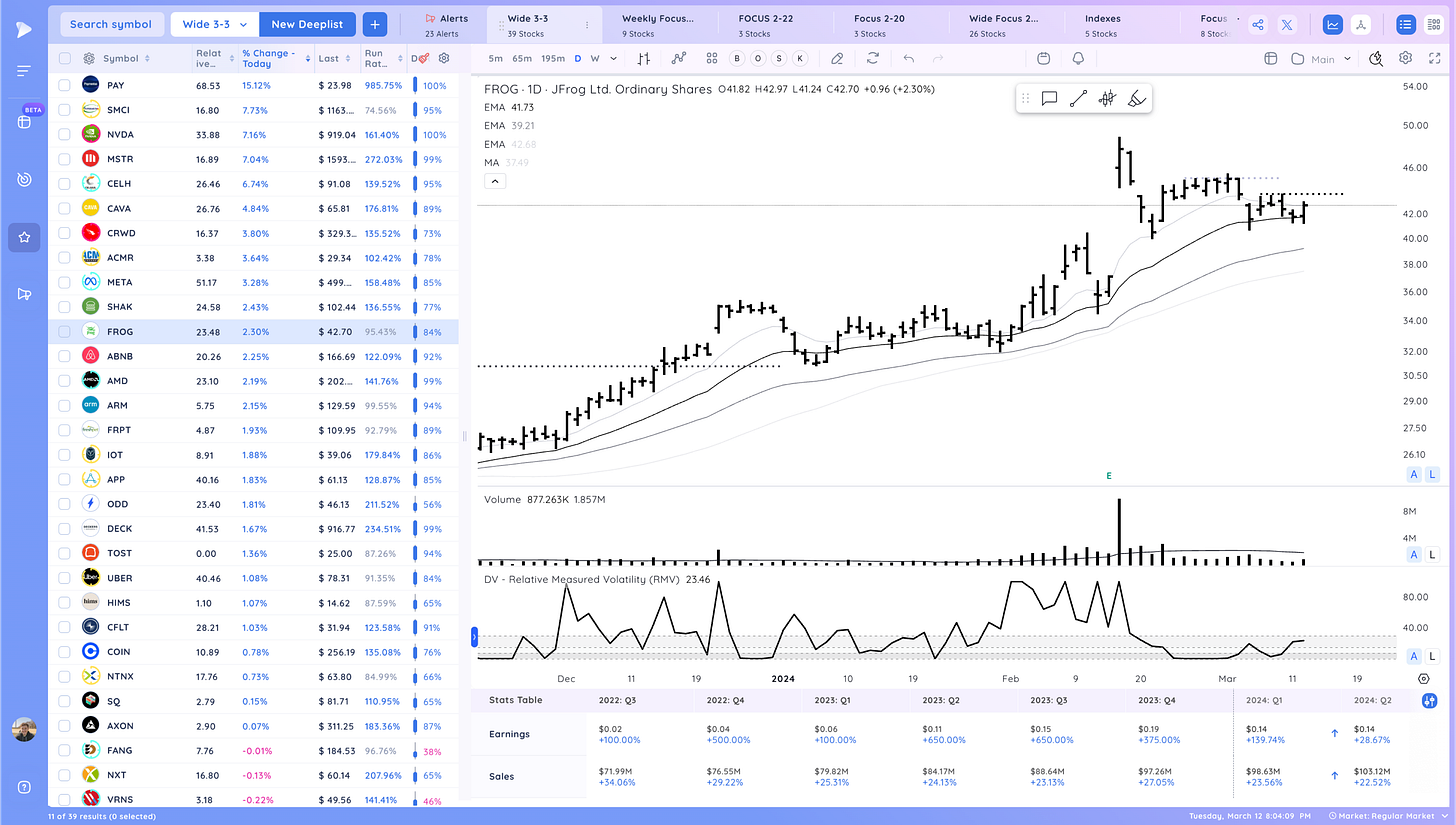This screenshot has height=825, width=1456.
Task: Sort by Symbol column header
Action: (121, 58)
